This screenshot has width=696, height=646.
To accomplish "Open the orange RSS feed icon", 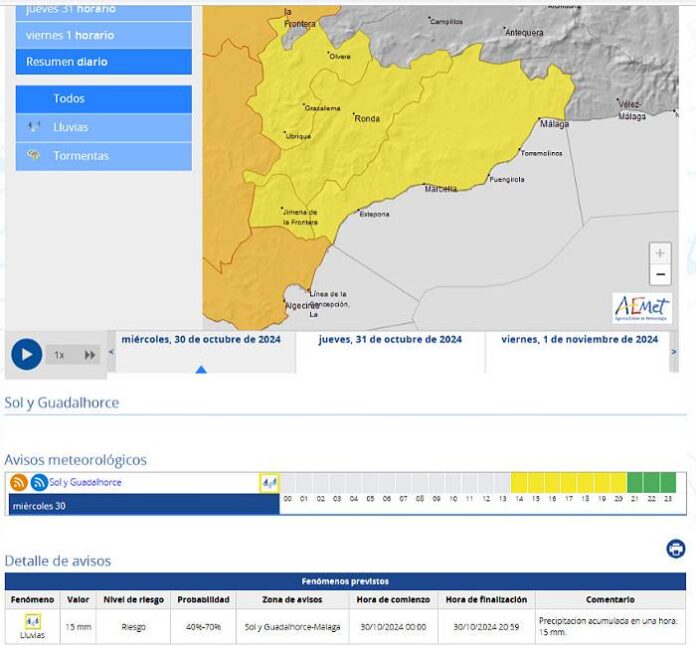I will click(19, 483).
